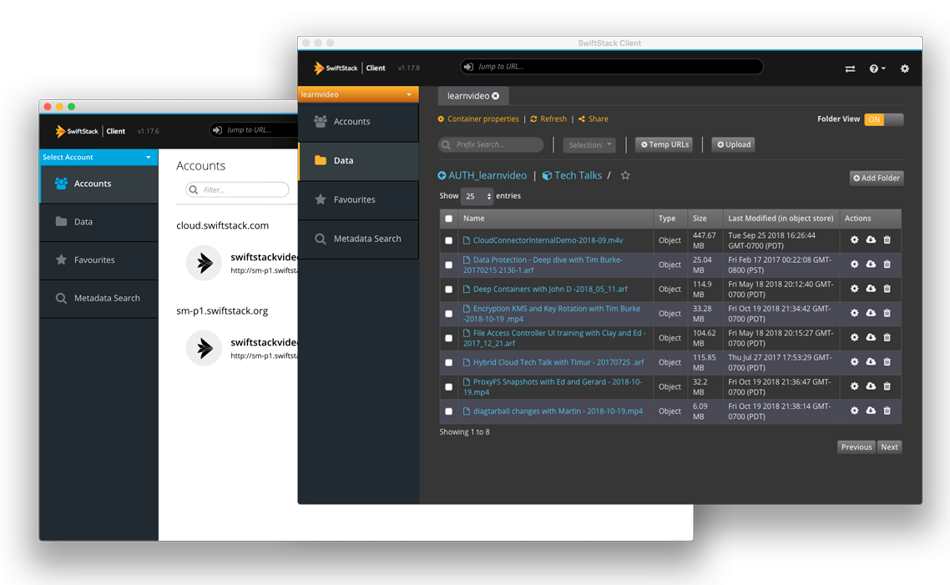Star the Tech Talks folder as favourite
The image size is (950, 585).
coord(625,176)
